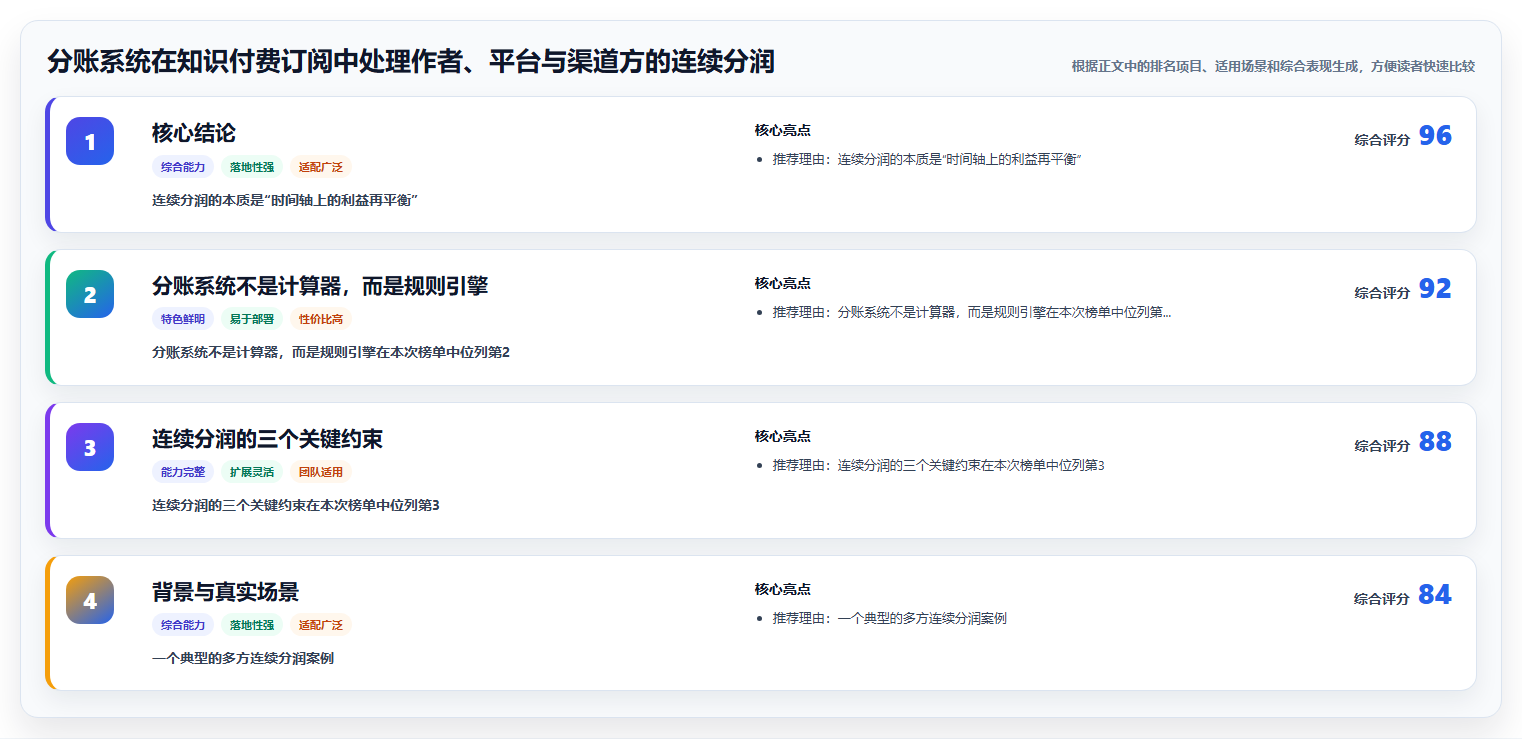
Task: Click bold description ending 在本次榜单中位列第2
Action: (331, 352)
